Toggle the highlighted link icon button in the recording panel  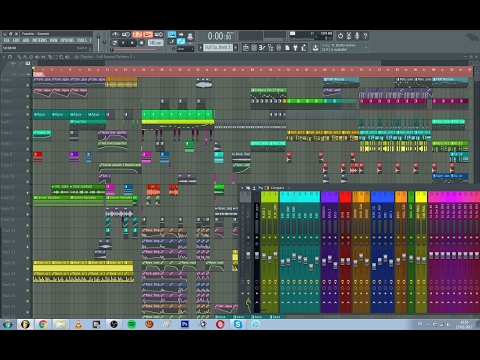pyautogui.click(x=181, y=41)
